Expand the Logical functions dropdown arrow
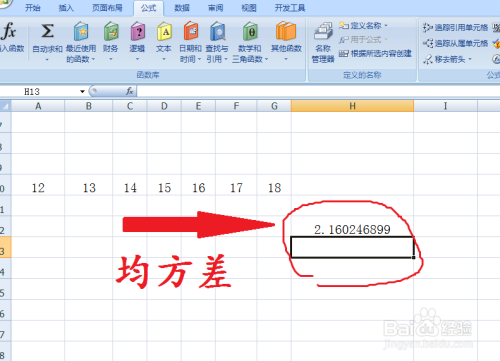 point(137,60)
